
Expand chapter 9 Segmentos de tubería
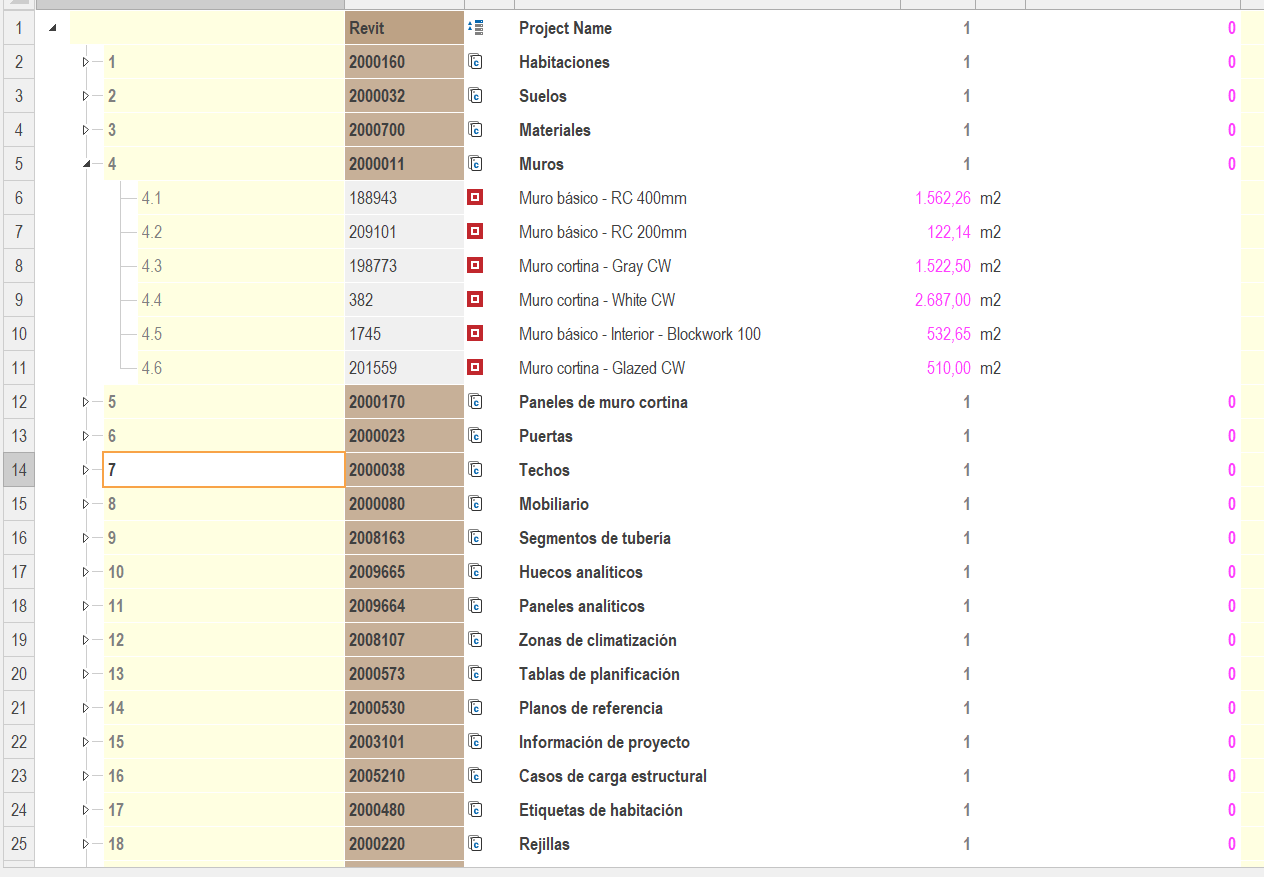coord(86,538)
